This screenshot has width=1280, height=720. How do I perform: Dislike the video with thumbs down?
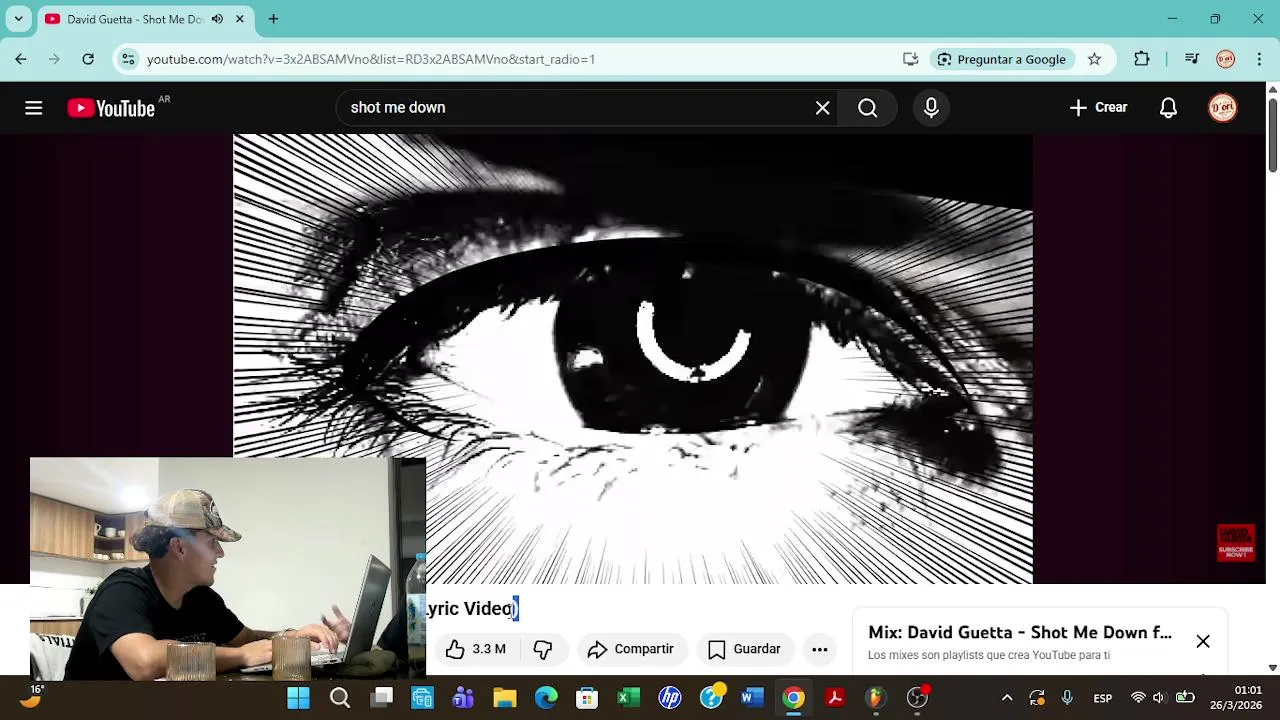pyautogui.click(x=543, y=649)
